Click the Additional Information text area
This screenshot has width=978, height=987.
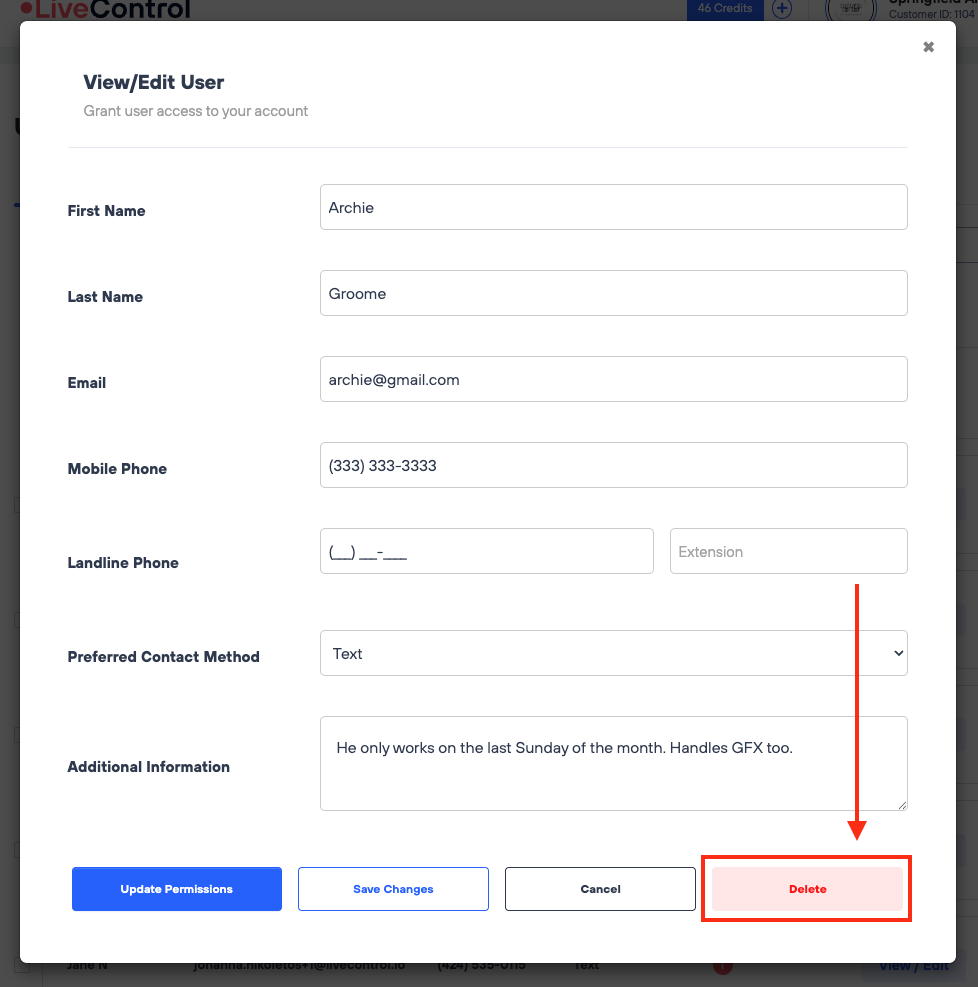[613, 762]
